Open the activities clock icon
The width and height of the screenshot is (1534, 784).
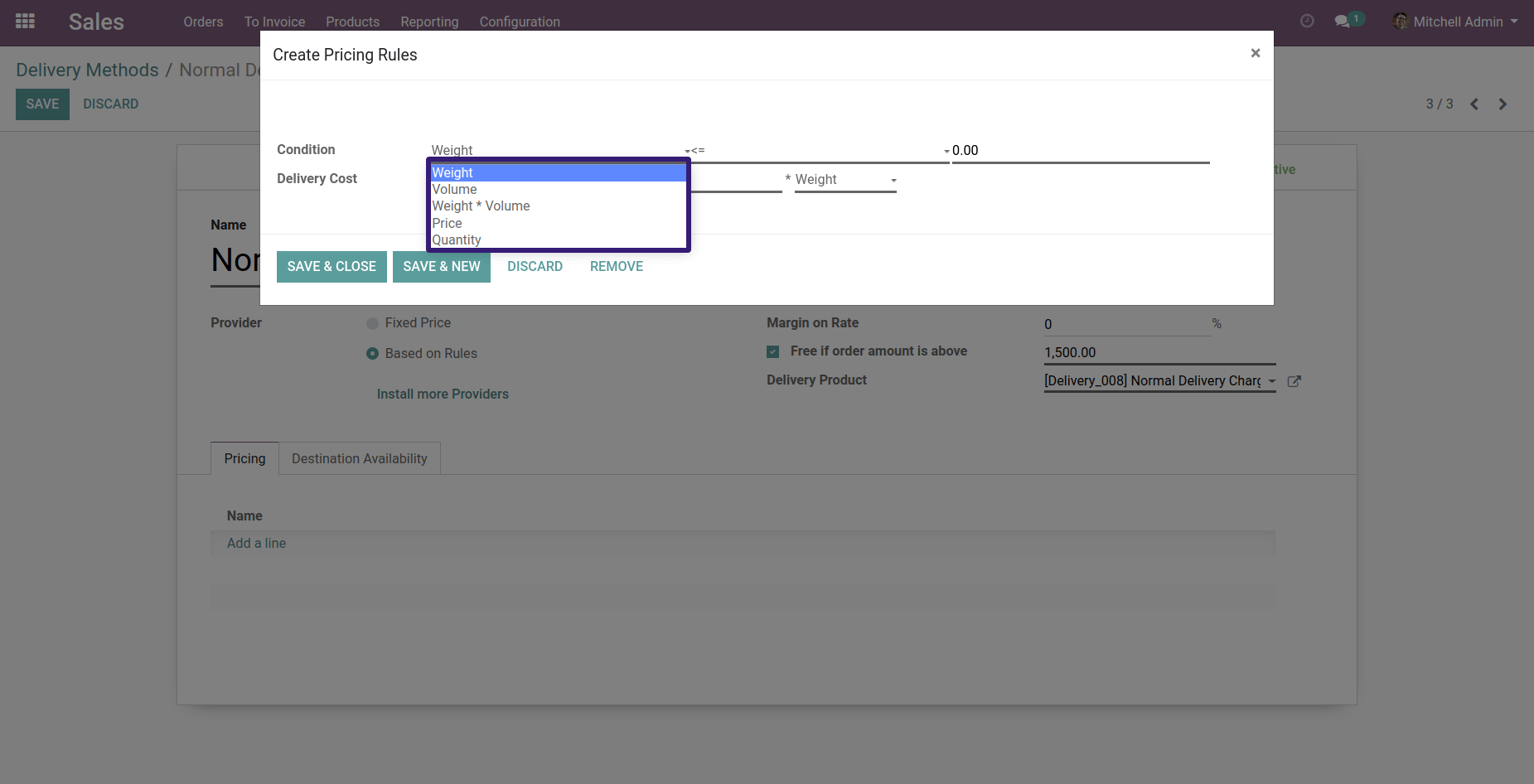coord(1307,22)
